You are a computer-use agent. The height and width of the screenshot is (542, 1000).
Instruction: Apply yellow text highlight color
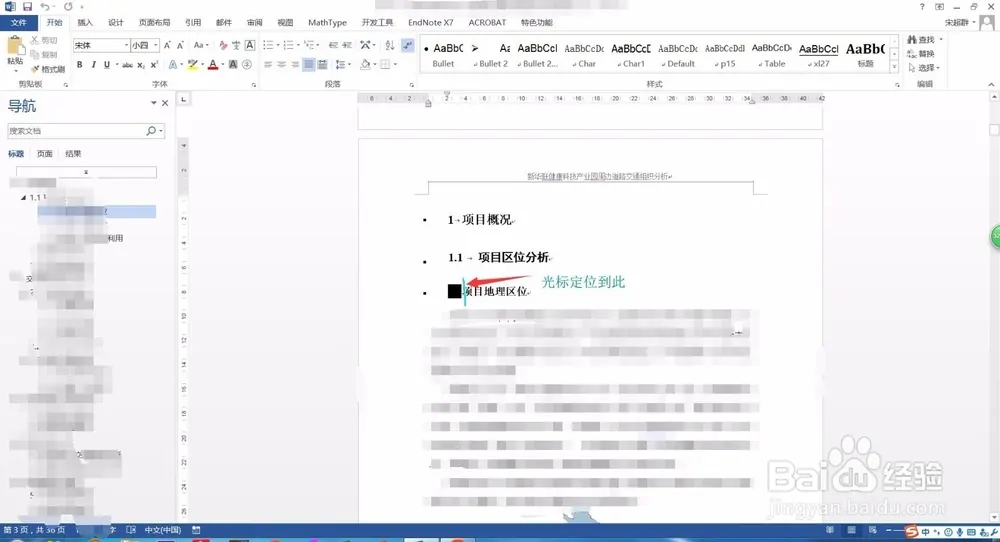193,64
